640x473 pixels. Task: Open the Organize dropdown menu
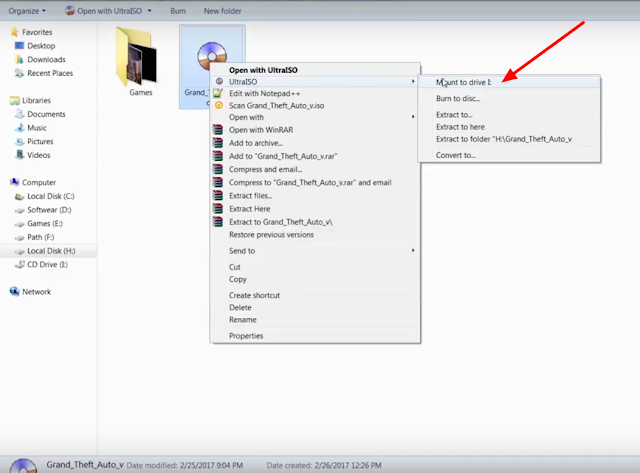[x=27, y=11]
